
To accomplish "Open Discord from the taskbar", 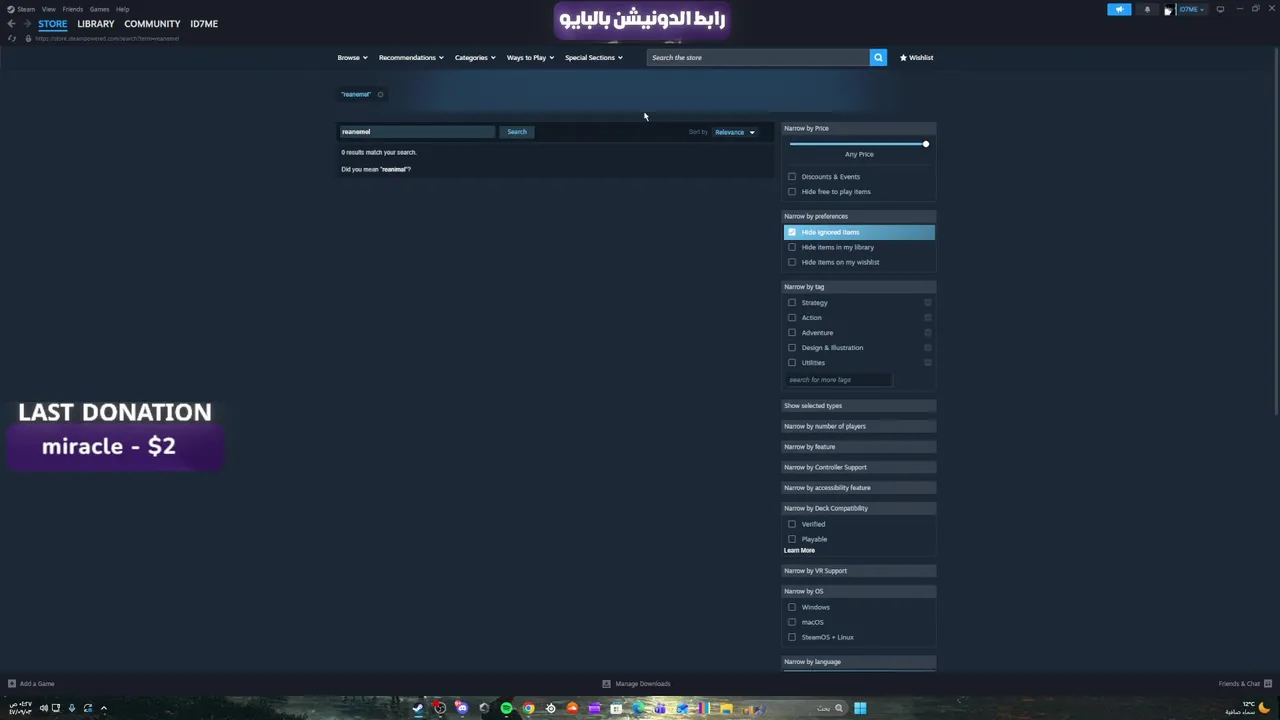I will pyautogui.click(x=462, y=708).
